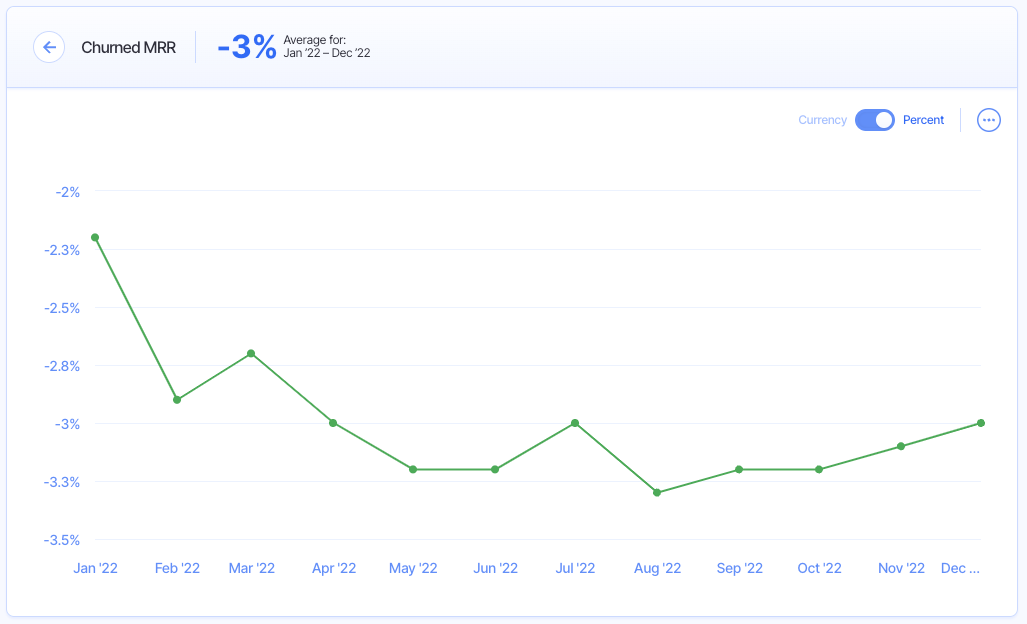Click the May '22 data point
The height and width of the screenshot is (624, 1027).
coord(413,469)
